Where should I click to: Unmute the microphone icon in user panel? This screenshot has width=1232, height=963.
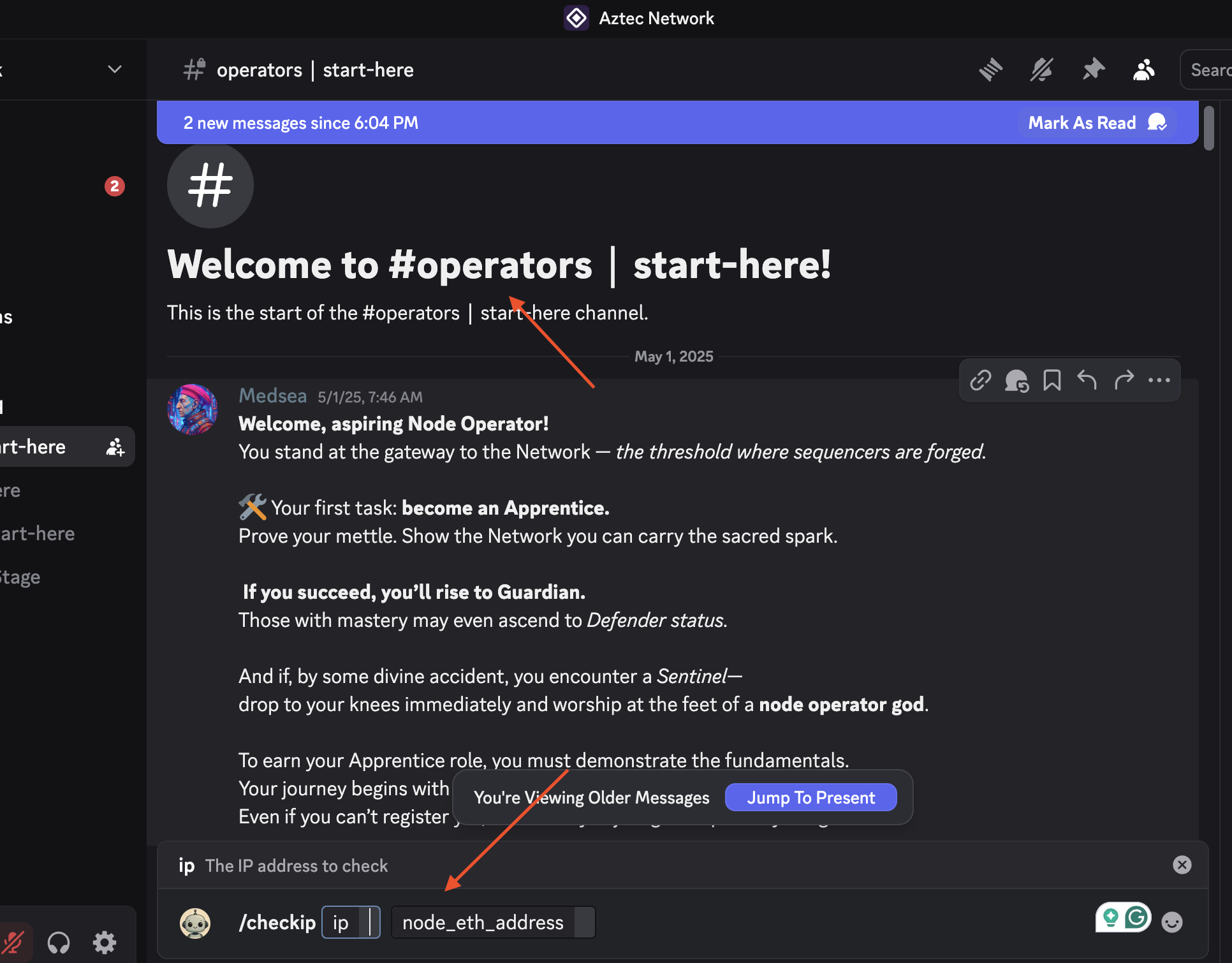tap(13, 943)
